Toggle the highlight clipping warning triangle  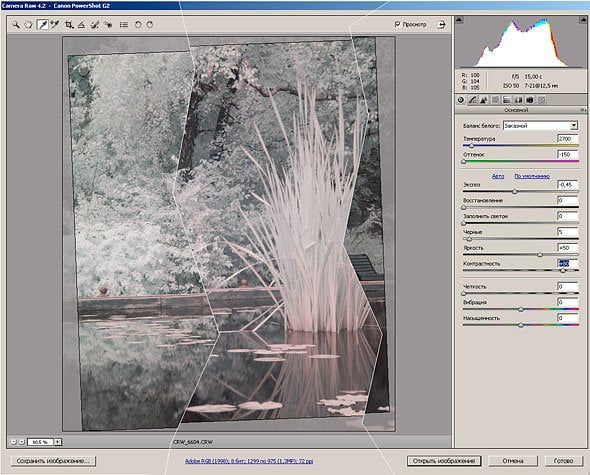click(582, 20)
